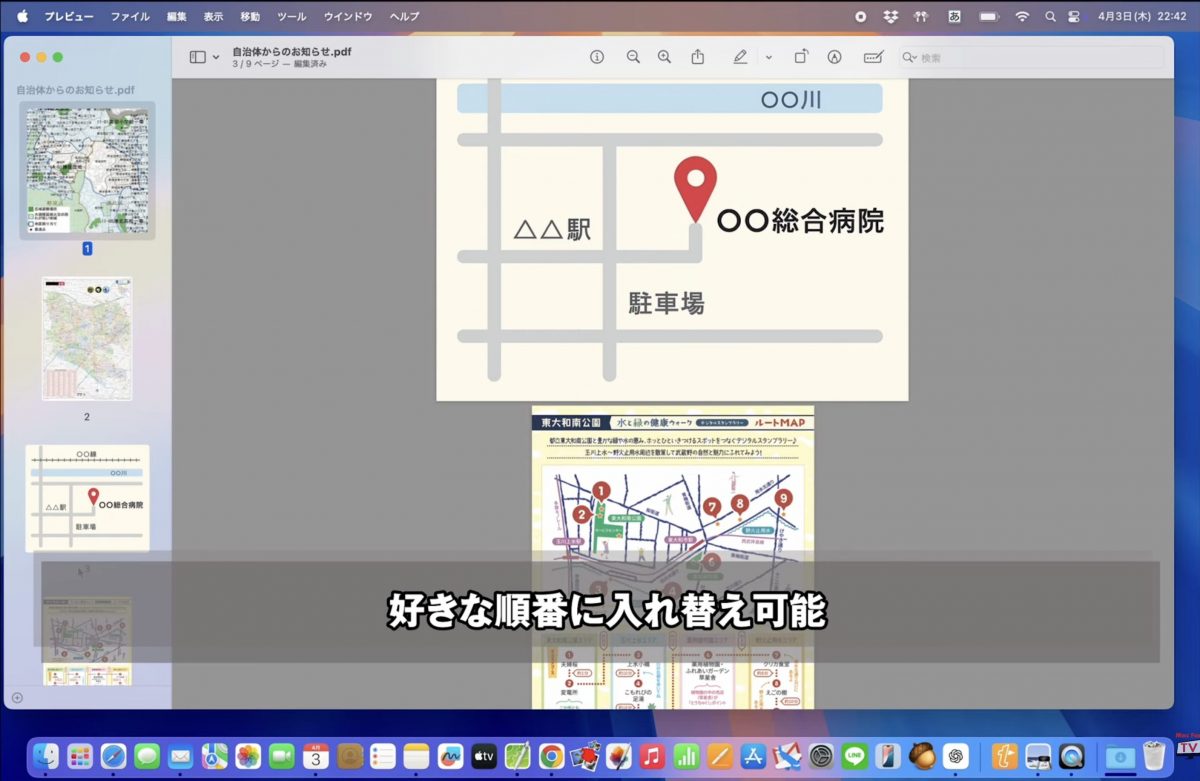Open Control Center in menu bar
1200x781 pixels.
click(x=1074, y=16)
